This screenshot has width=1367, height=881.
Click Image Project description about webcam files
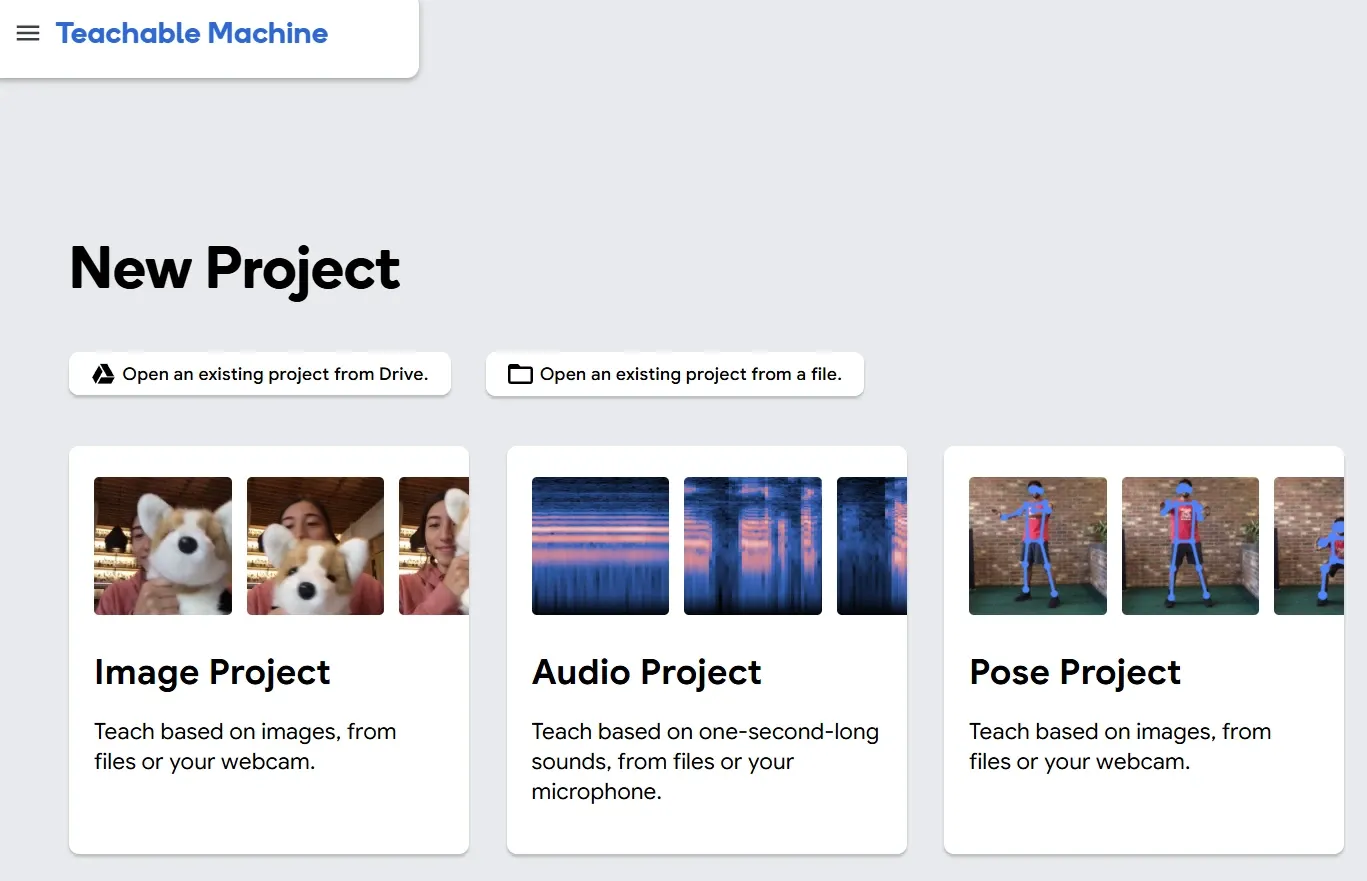click(245, 746)
